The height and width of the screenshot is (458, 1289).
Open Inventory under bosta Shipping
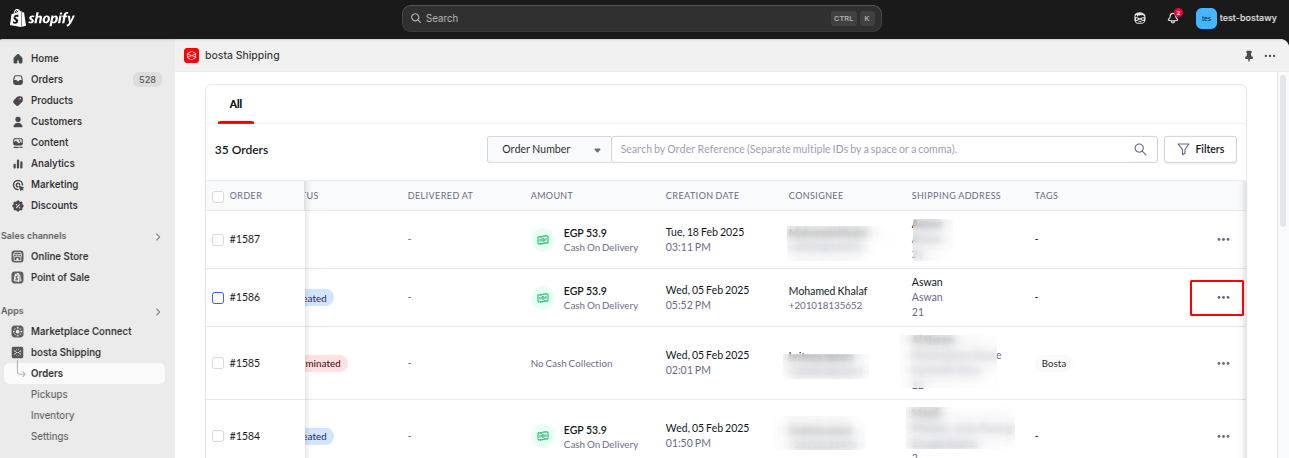tap(52, 415)
